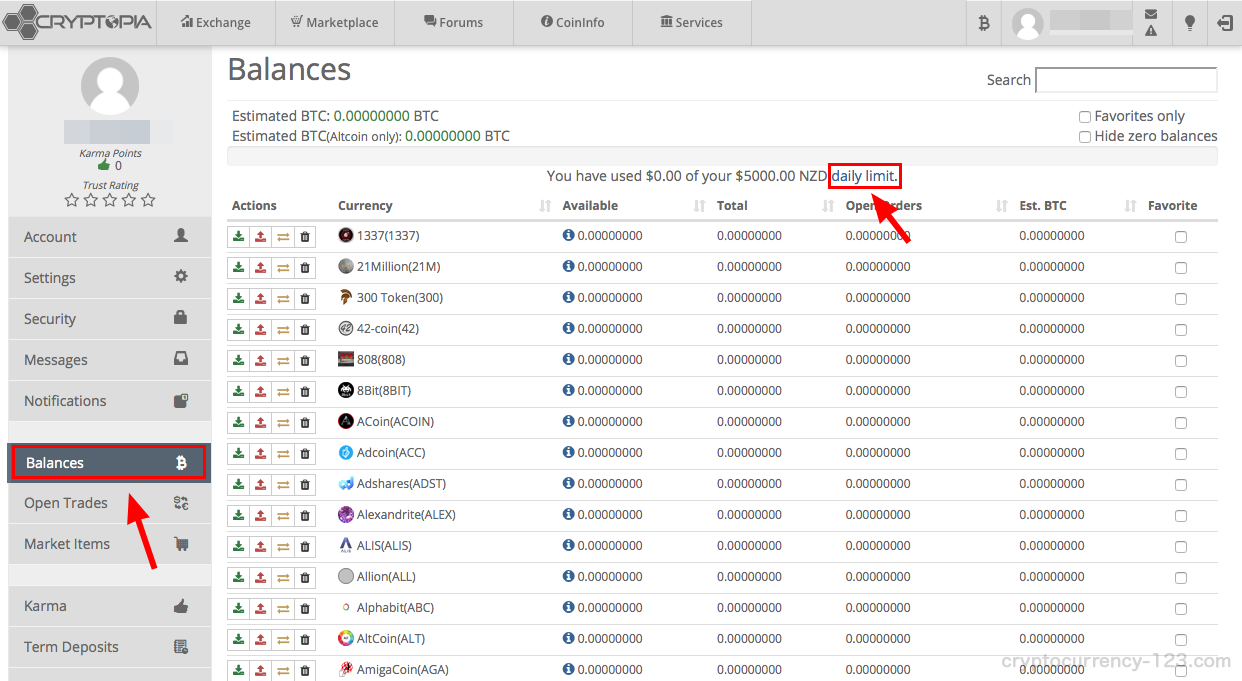The width and height of the screenshot is (1242, 681).
Task: Click the large profile avatar in sidebar
Action: [x=110, y=86]
